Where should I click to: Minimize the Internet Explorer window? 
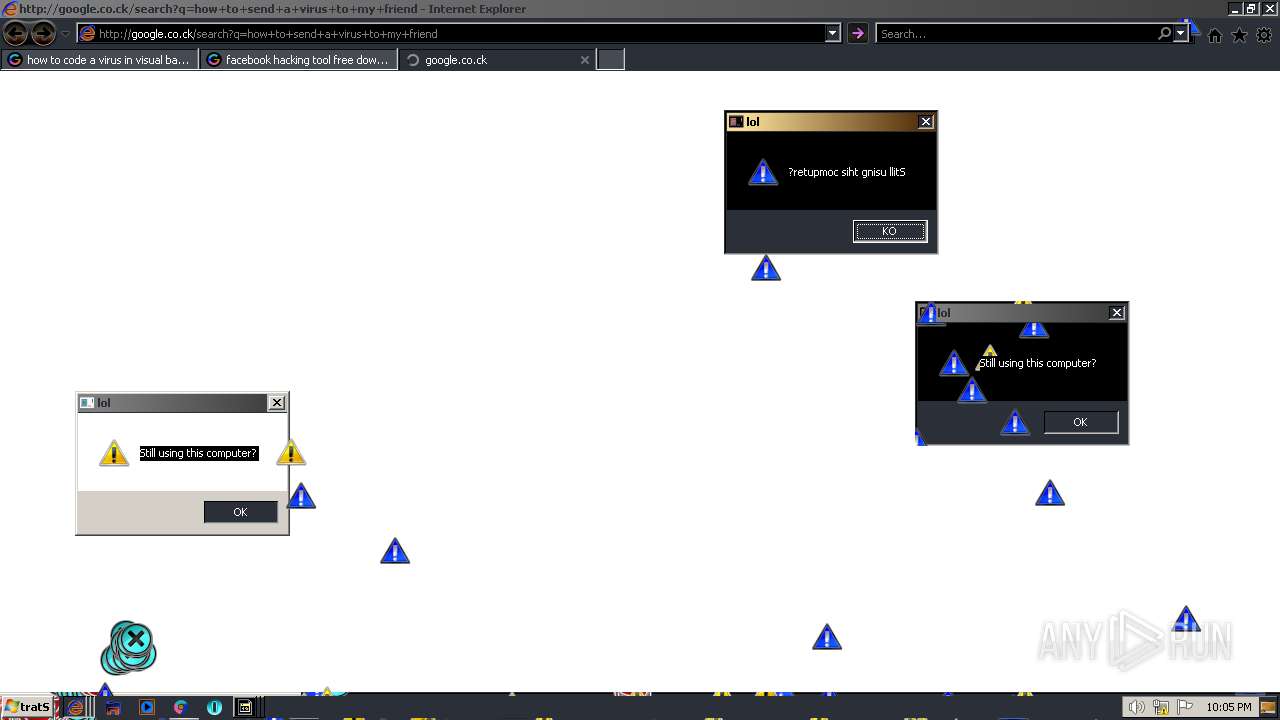1234,8
